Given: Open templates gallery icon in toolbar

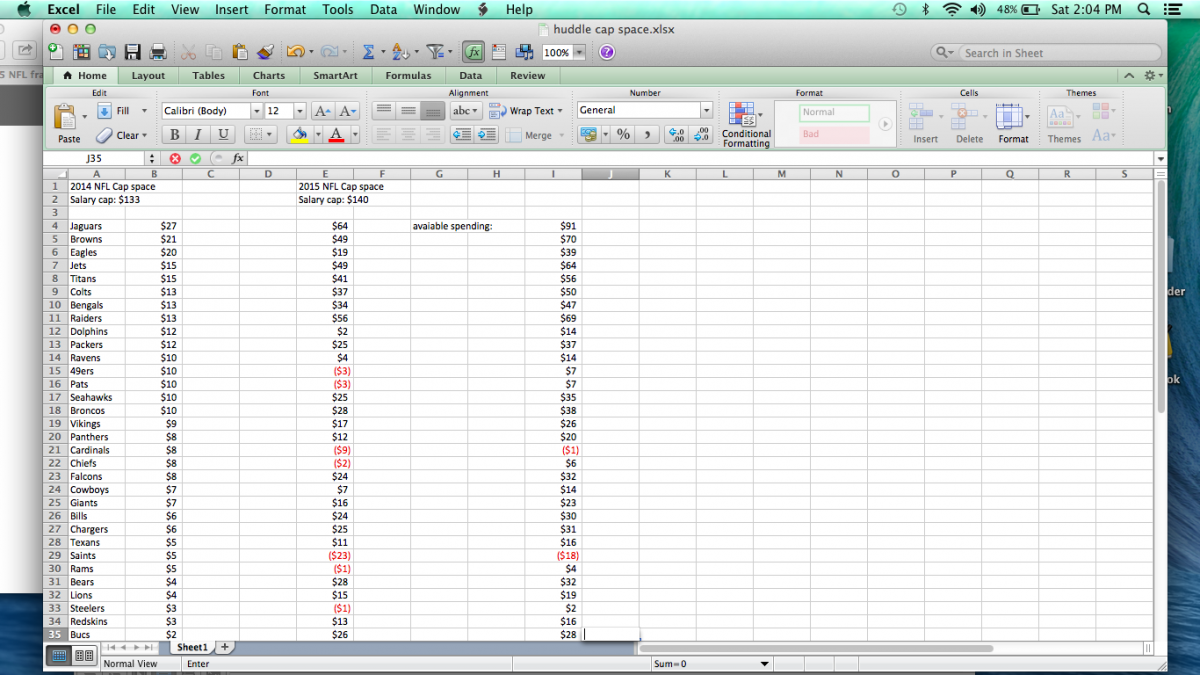Looking at the screenshot, I should pyautogui.click(x=82, y=52).
